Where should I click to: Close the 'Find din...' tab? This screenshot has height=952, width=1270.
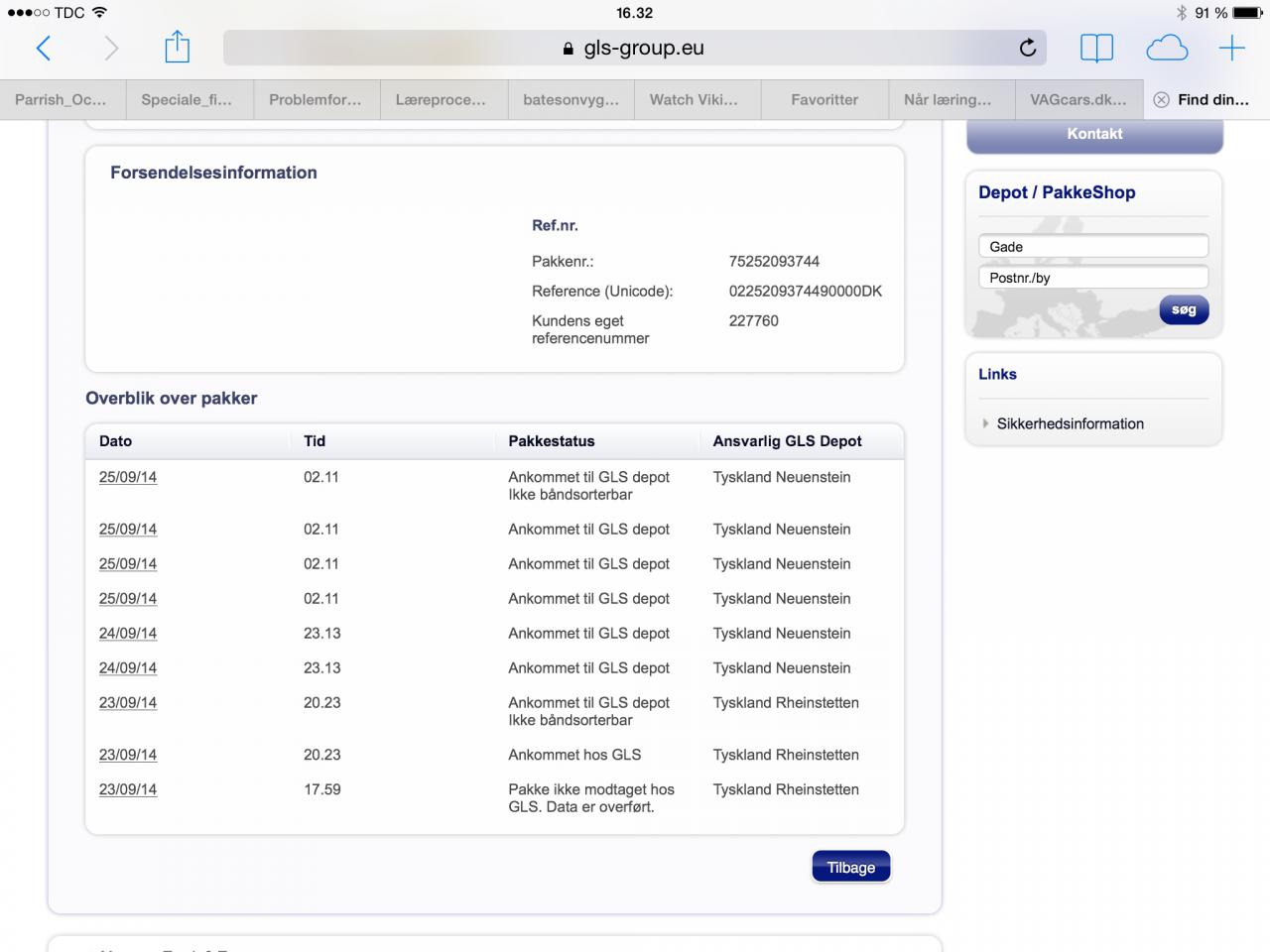click(x=1161, y=100)
